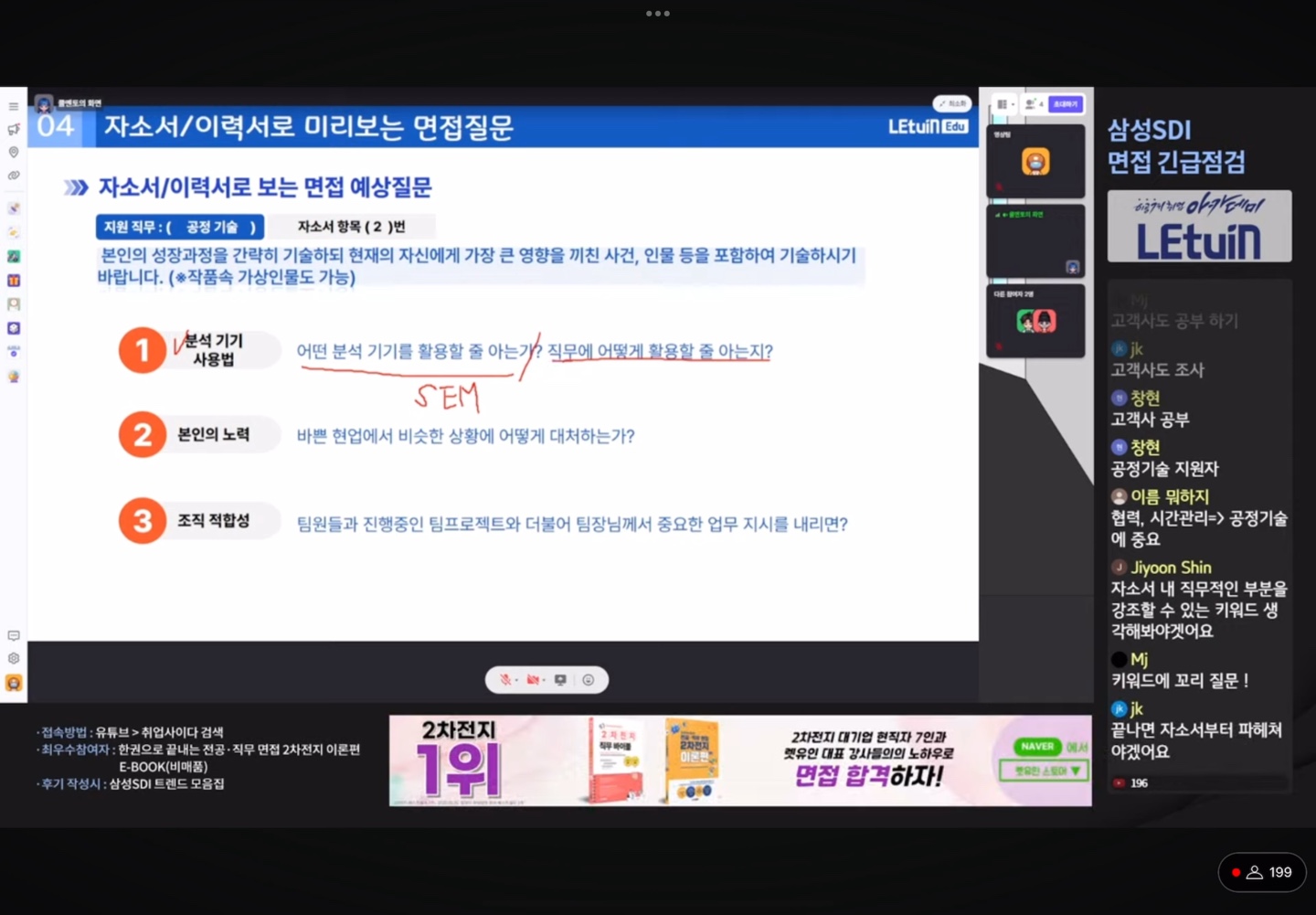
Task: Open the participants count indicator
Action: (1034, 104)
